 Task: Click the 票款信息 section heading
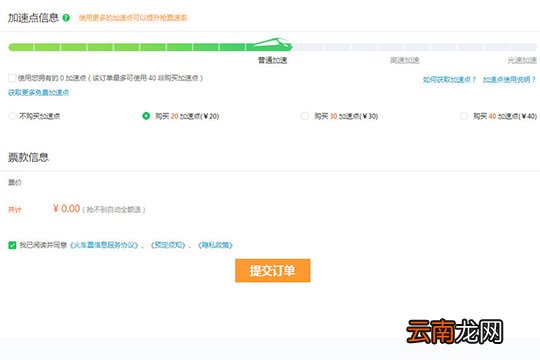click(28, 157)
